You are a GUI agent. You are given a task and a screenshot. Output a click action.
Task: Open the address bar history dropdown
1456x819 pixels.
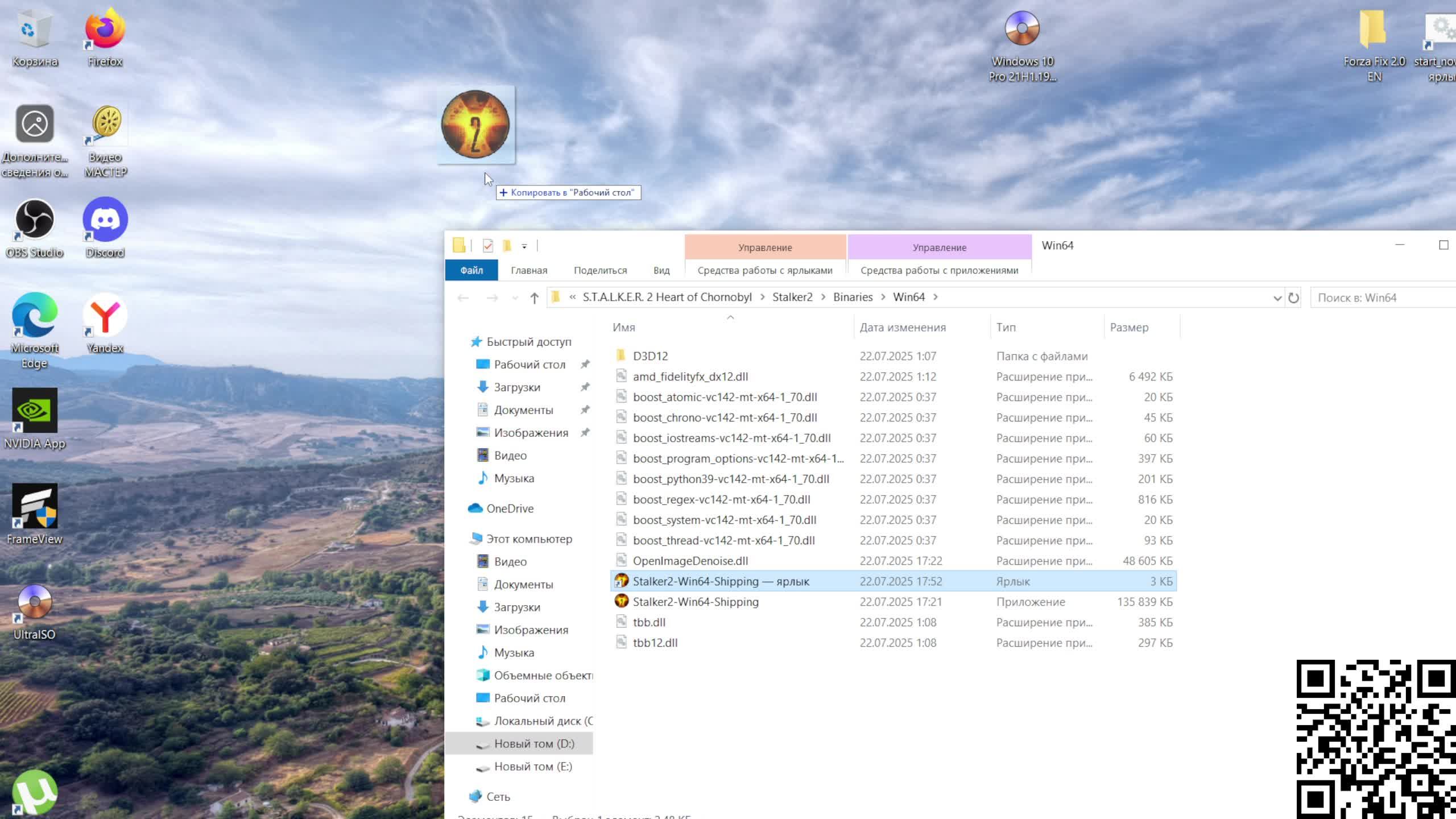(x=1277, y=297)
